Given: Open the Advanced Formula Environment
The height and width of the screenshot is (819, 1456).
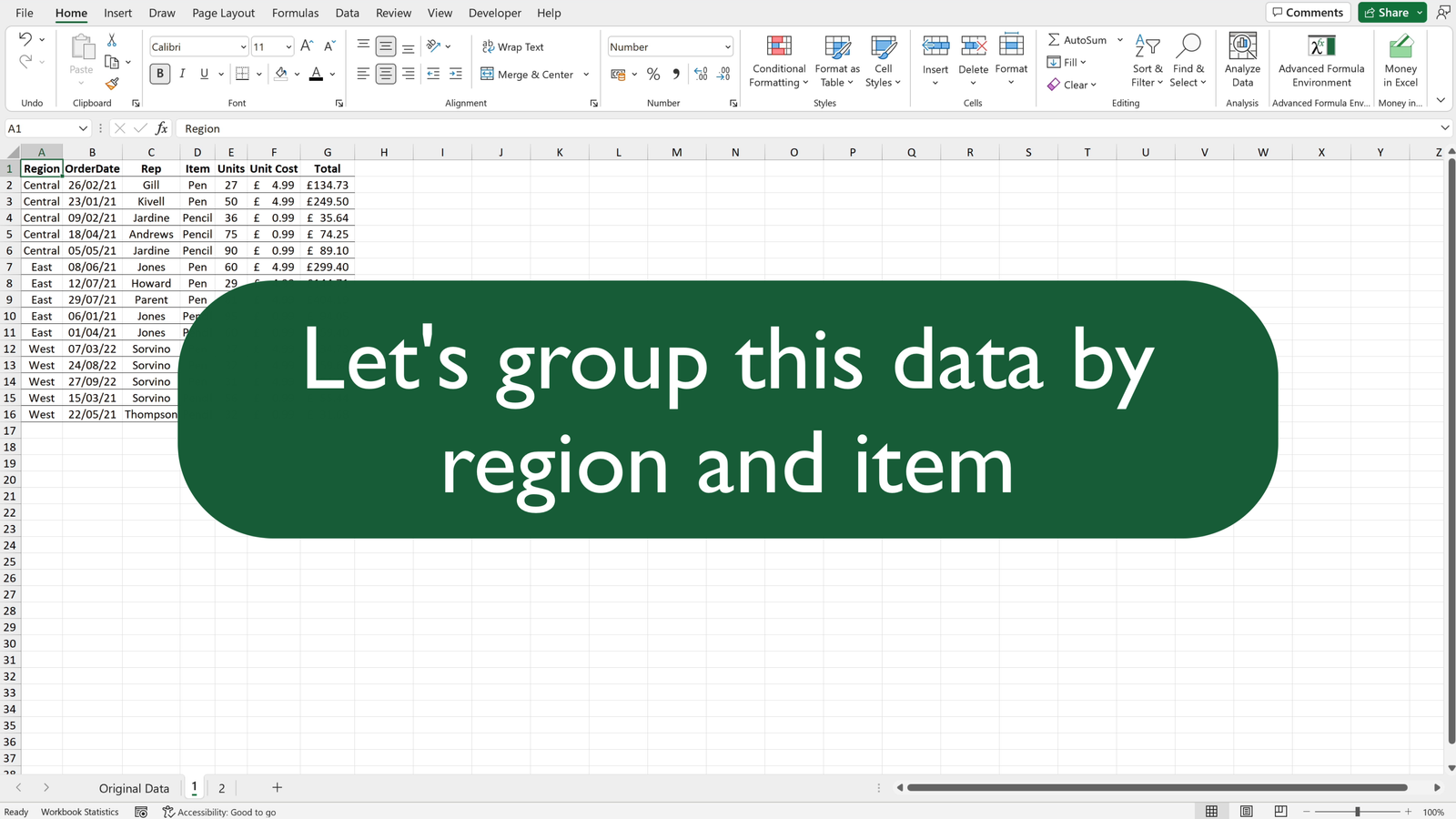Looking at the screenshot, I should tap(1321, 61).
